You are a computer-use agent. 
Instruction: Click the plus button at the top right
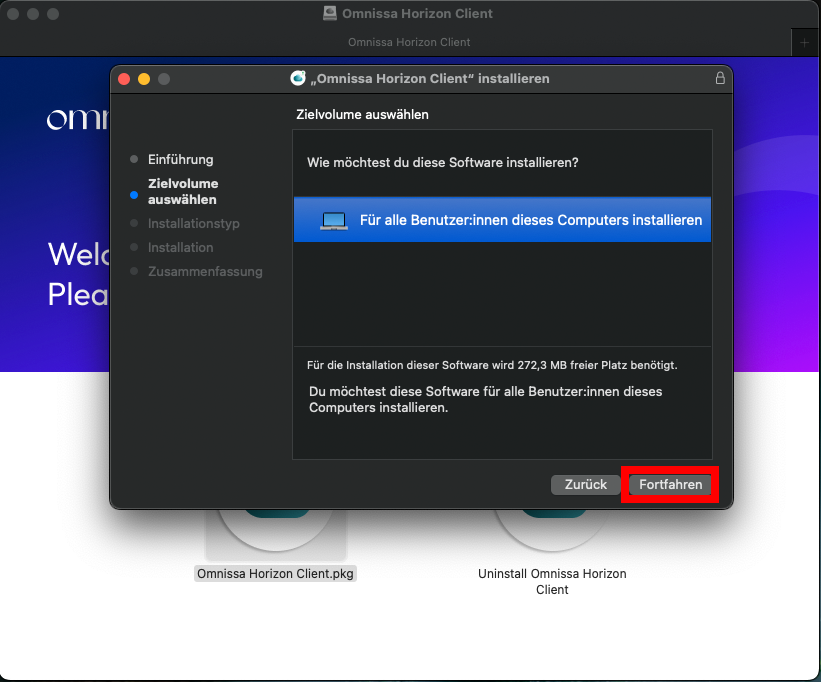(x=804, y=42)
